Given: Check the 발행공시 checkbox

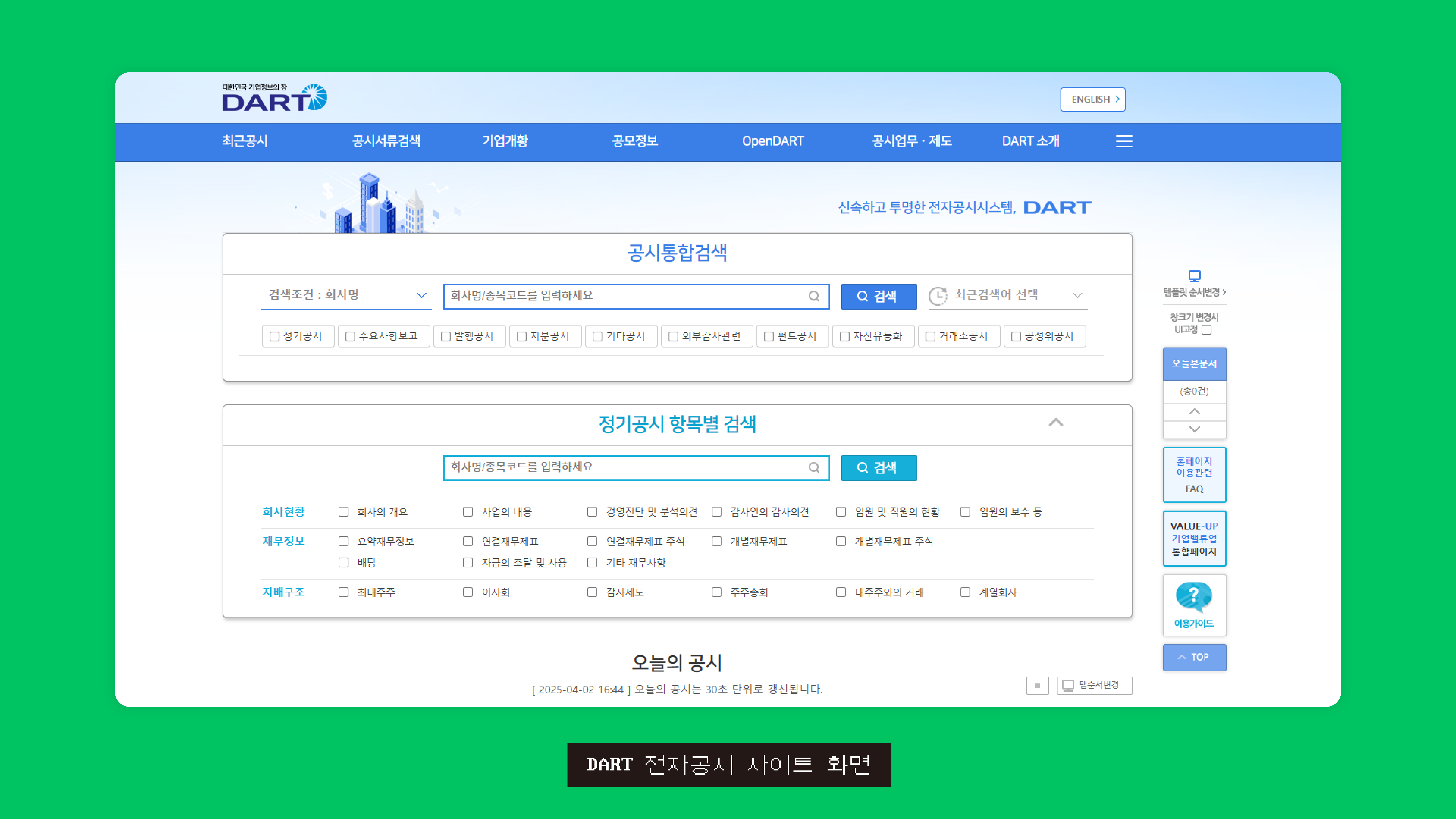Looking at the screenshot, I should click(446, 336).
